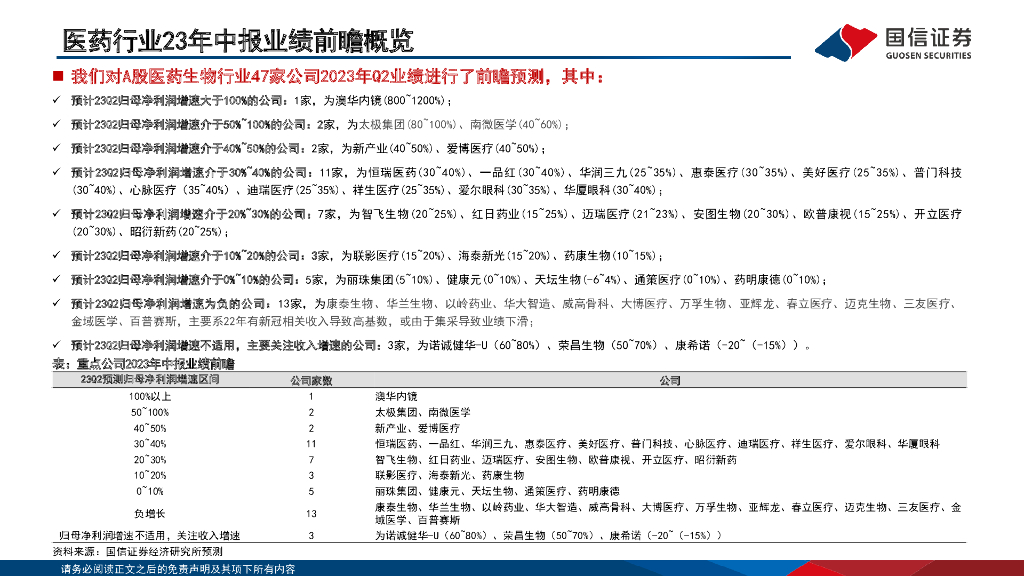Select the 40~50% table cell
Image resolution: width=1024 pixels, height=576 pixels.
coord(150,428)
